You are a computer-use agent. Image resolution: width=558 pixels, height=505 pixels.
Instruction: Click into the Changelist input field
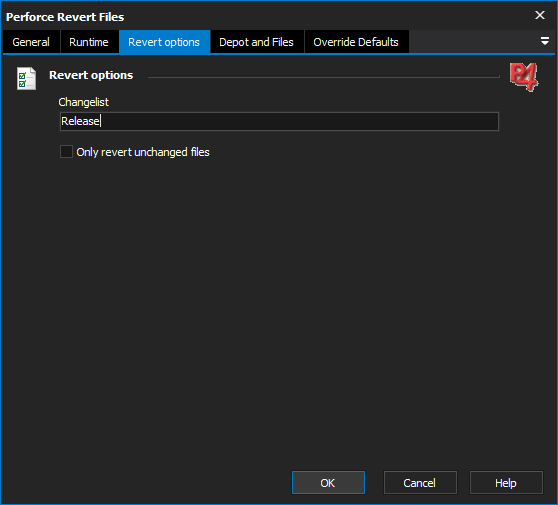click(279, 121)
